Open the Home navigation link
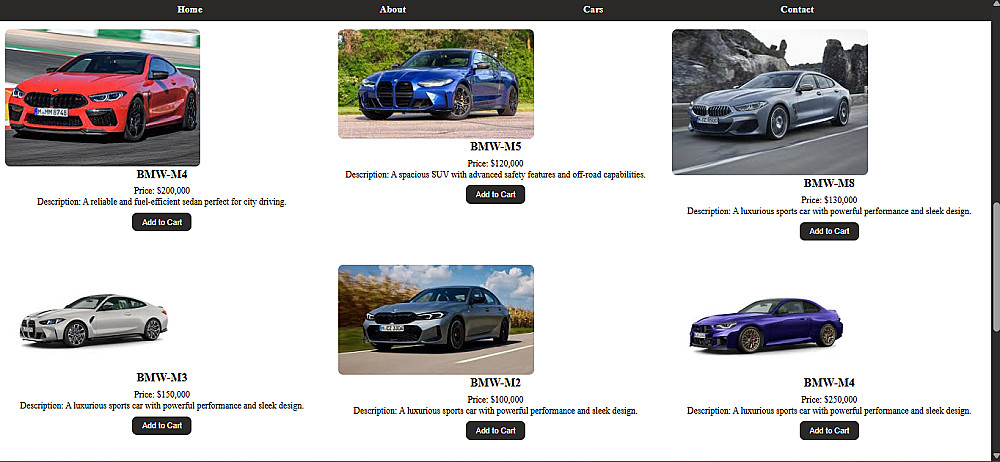The width and height of the screenshot is (1000, 462). 190,10
